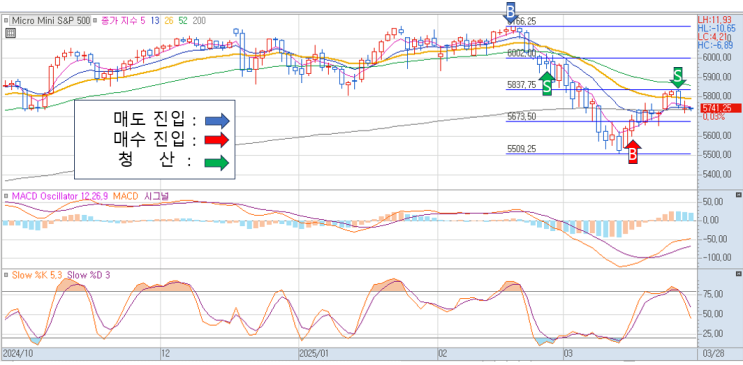
Task: Click the 5673,50 level label
Action: click(x=521, y=117)
